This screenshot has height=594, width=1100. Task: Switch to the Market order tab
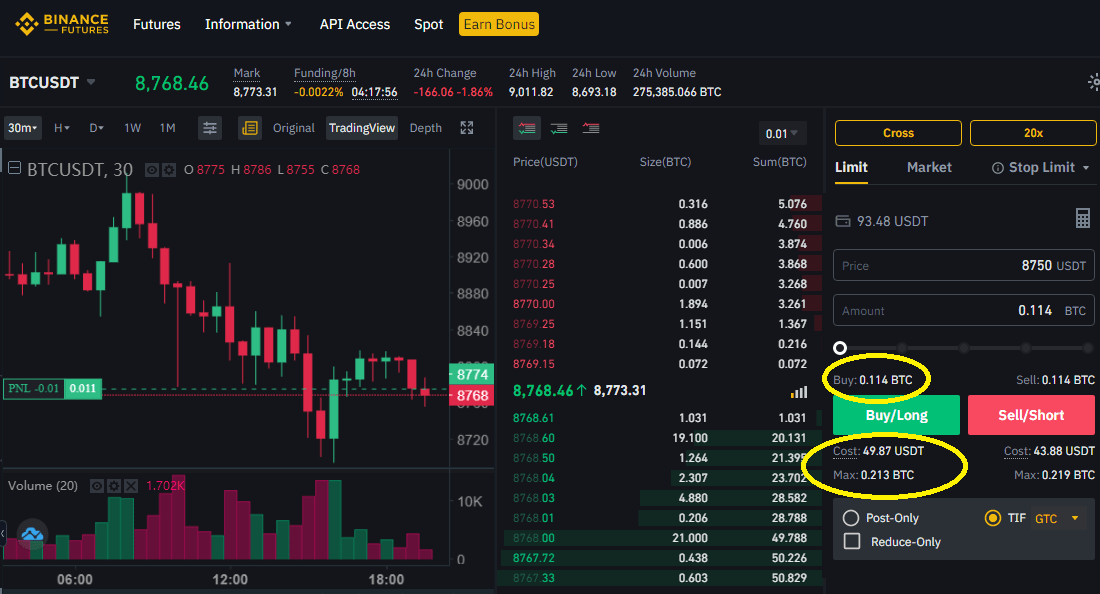point(929,167)
